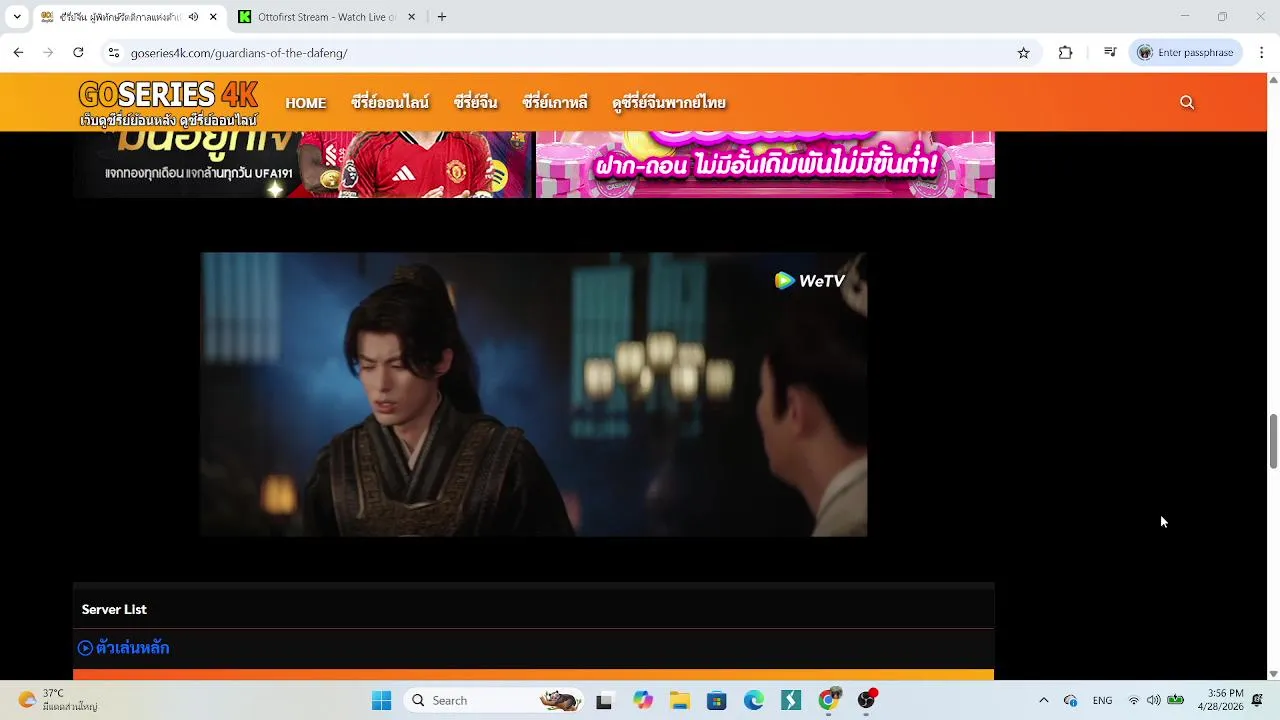Click the scrollbar down arrow
Viewport: 1280px width, 720px height.
tap(1273, 674)
